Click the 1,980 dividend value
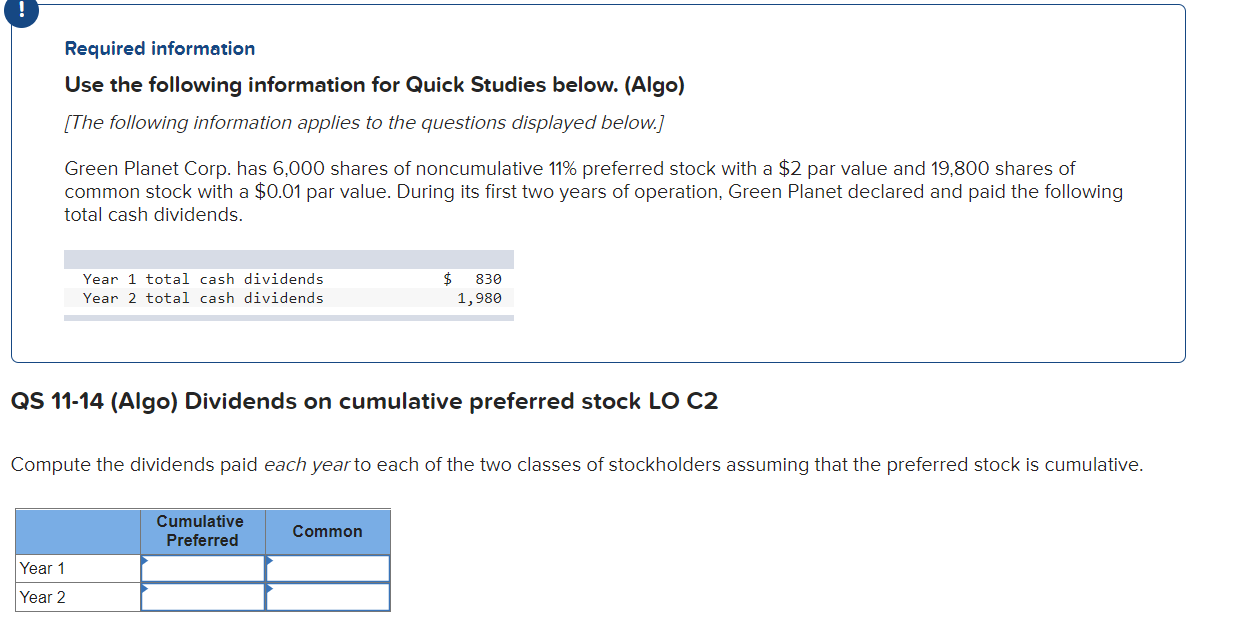This screenshot has height=638, width=1236. point(478,297)
